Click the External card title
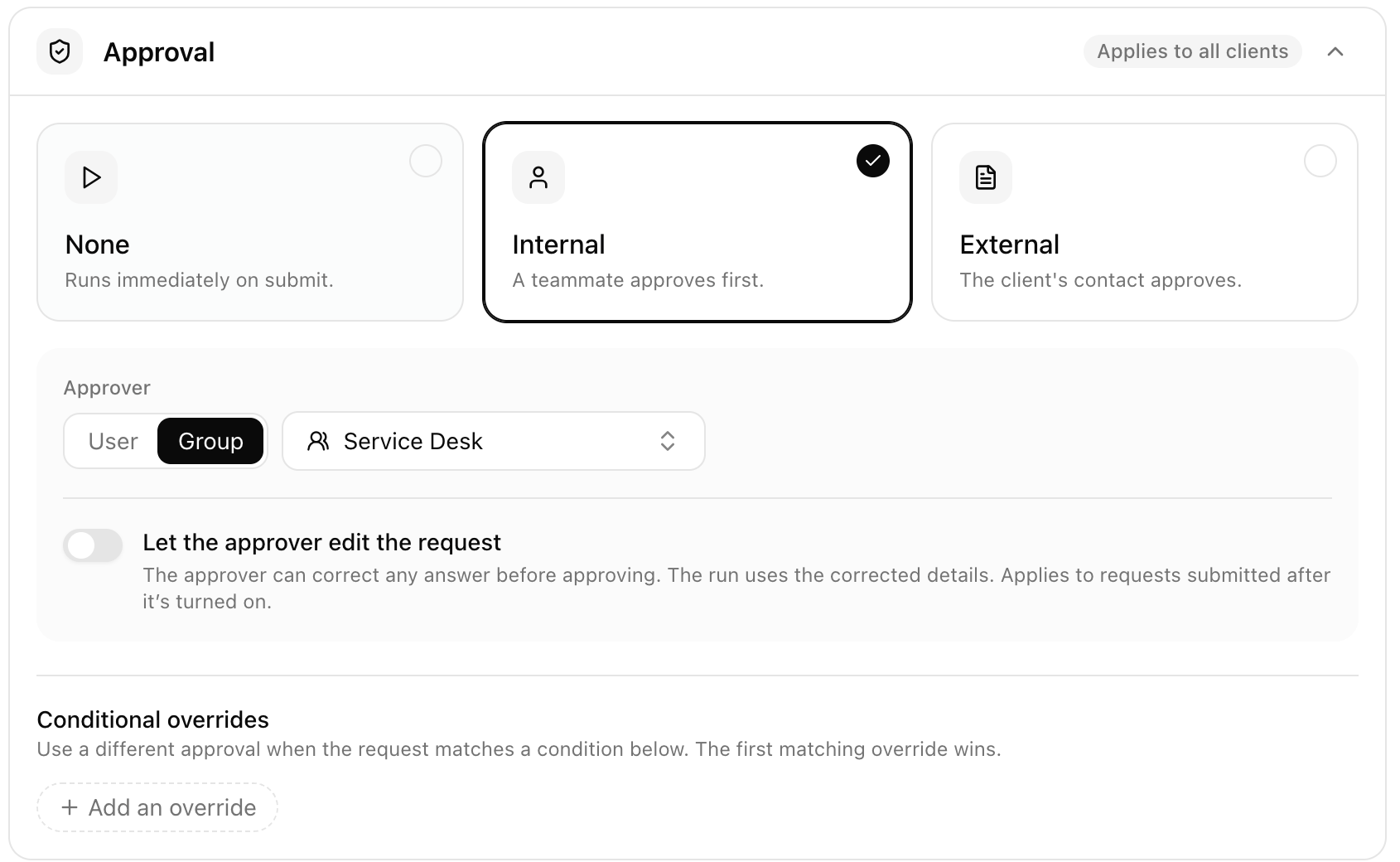This screenshot has height=862, width=1400. tap(1010, 245)
